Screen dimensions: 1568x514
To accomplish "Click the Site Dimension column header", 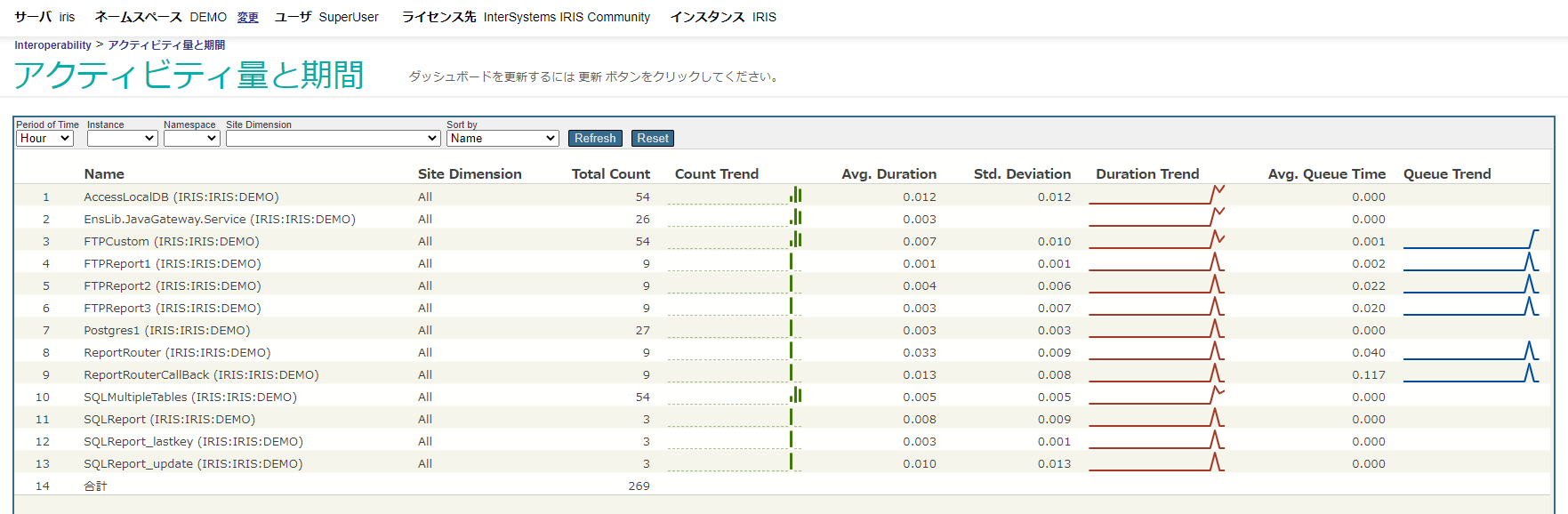I will point(470,174).
